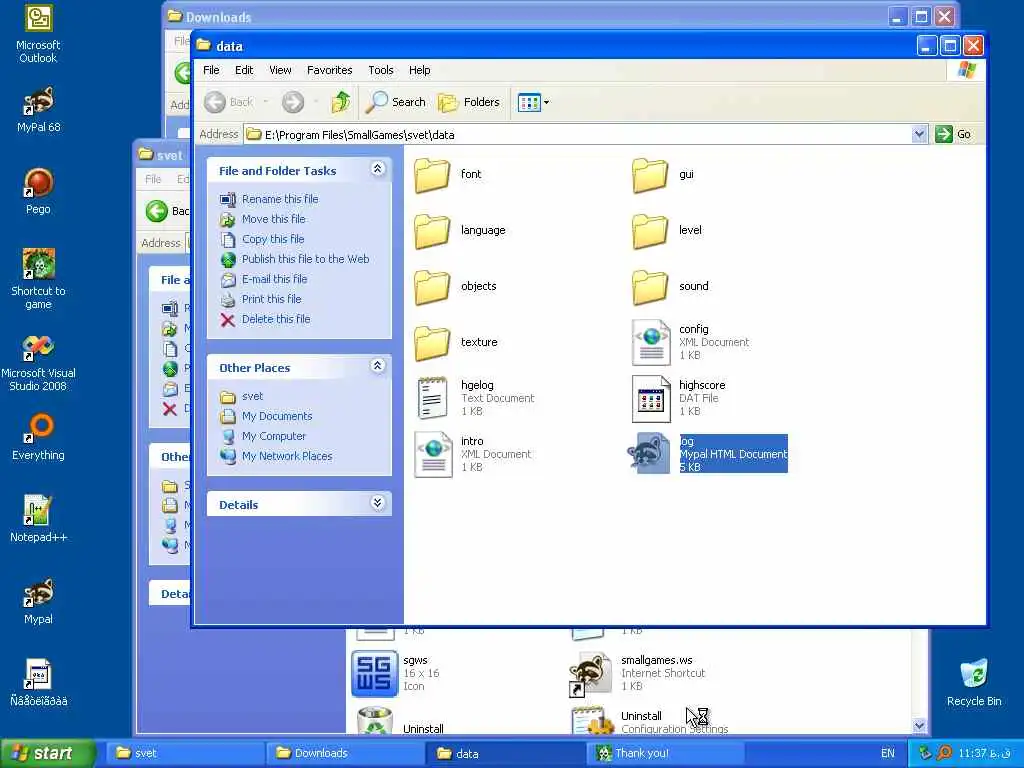Viewport: 1024px width, 768px height.
Task: Click the Everything tray search icon
Action: [x=944, y=753]
